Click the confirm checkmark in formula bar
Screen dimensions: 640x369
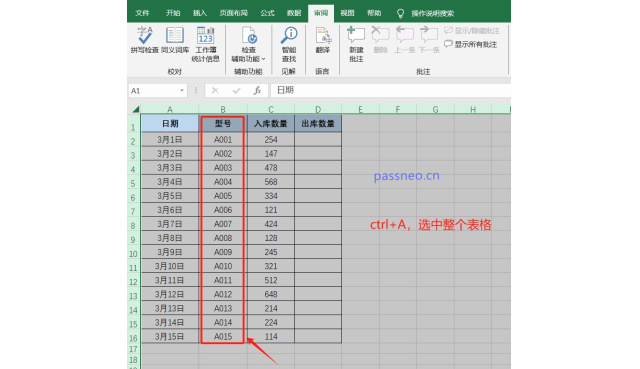coord(236,90)
